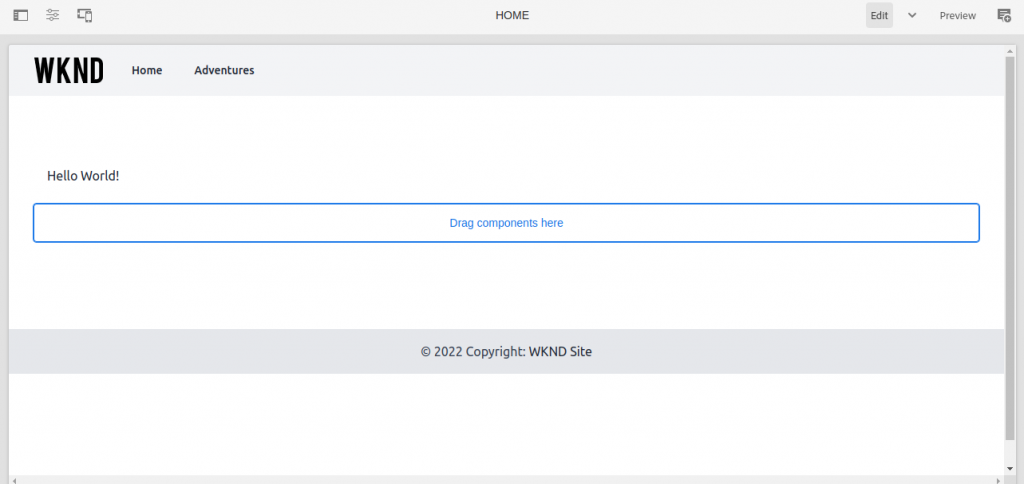Open the Adventures navigation item

224,71
